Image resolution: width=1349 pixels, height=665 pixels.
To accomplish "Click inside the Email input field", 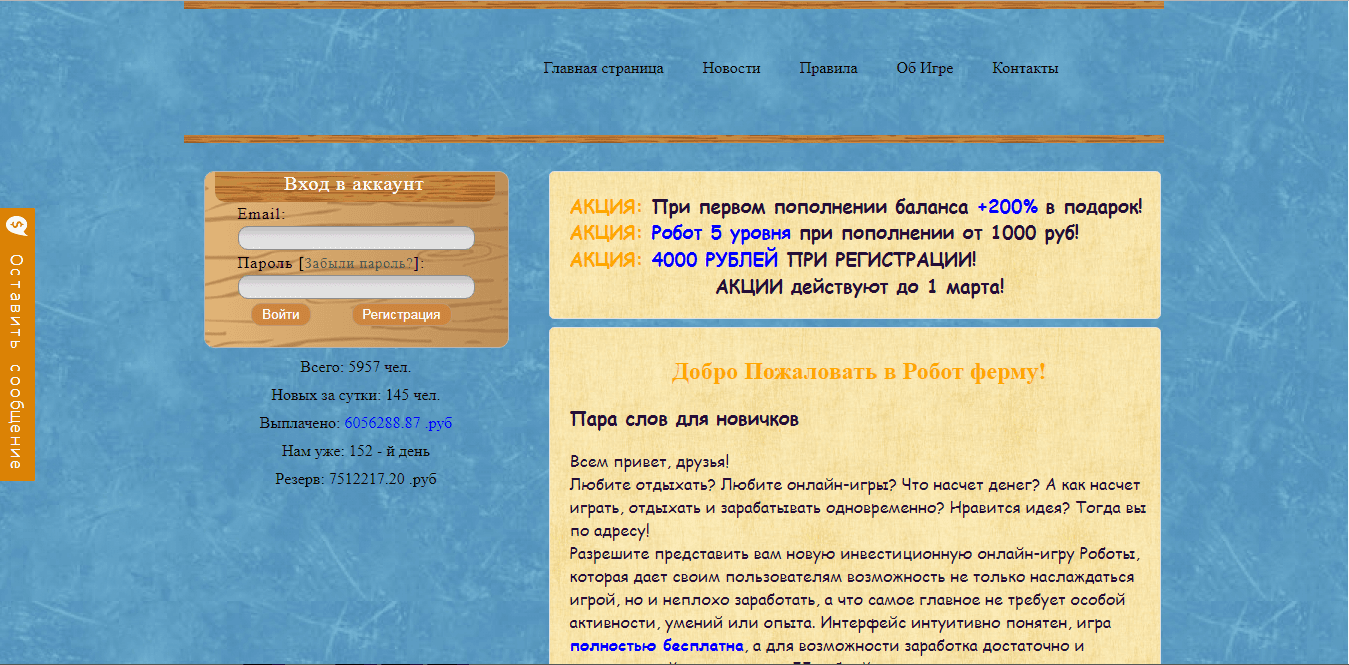I will 355,238.
